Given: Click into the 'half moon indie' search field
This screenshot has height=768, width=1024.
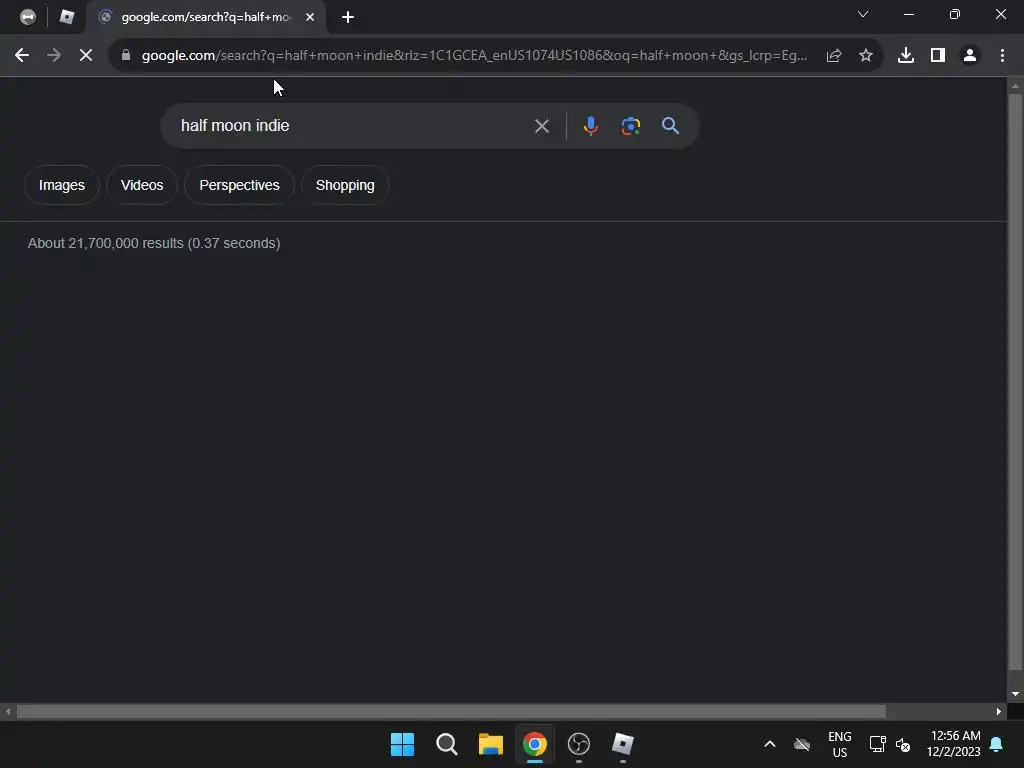Looking at the screenshot, I should pyautogui.click(x=353, y=125).
